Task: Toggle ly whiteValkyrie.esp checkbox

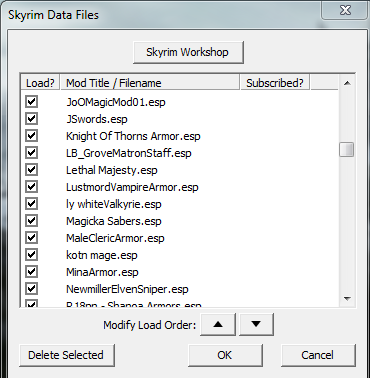Action: pos(31,204)
